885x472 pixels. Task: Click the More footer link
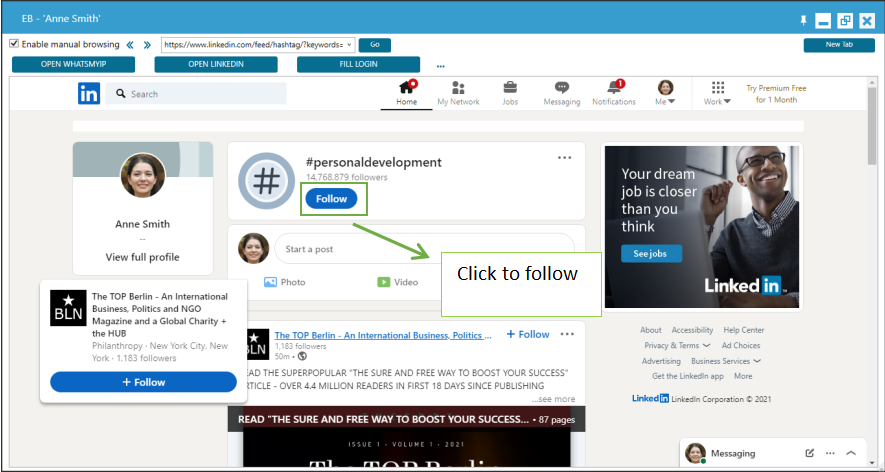pos(743,376)
